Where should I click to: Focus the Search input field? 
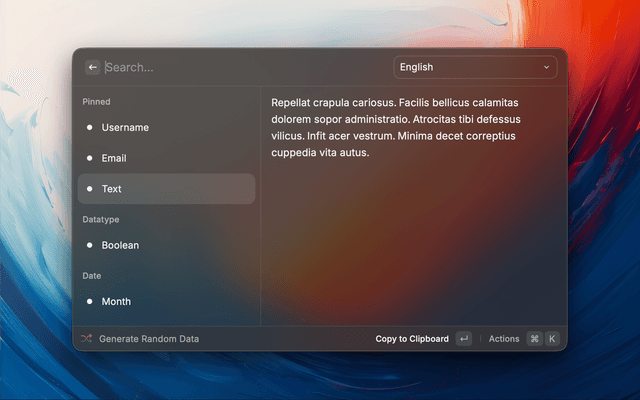240,67
